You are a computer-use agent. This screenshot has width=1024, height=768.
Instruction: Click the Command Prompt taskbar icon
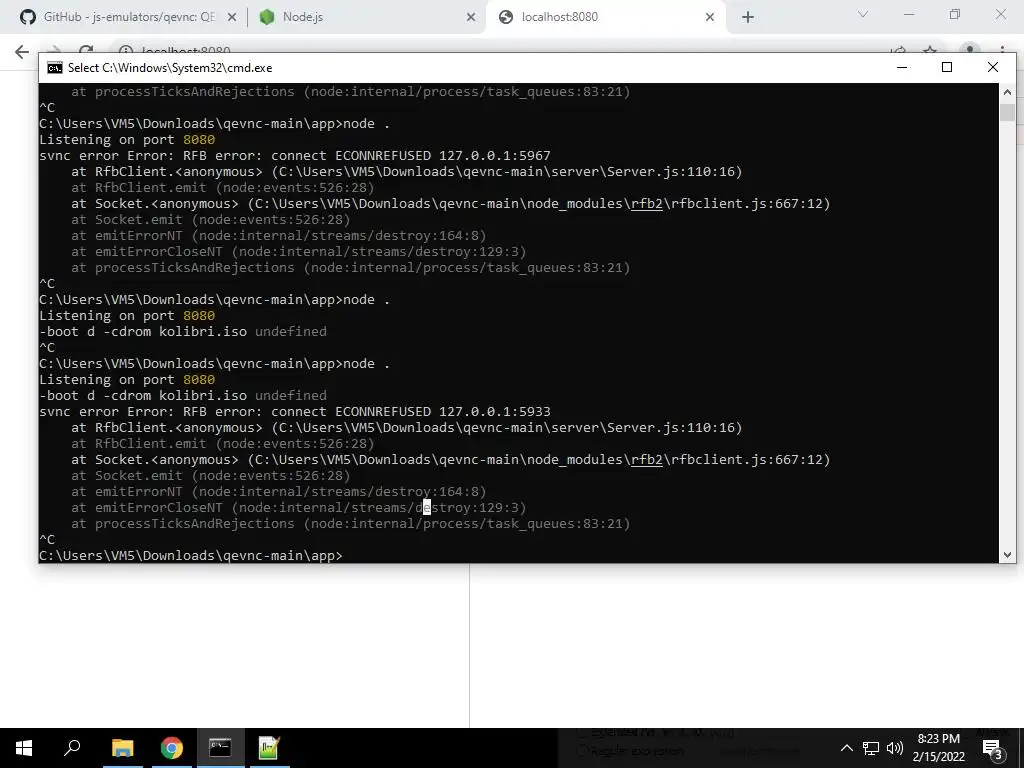coord(220,748)
